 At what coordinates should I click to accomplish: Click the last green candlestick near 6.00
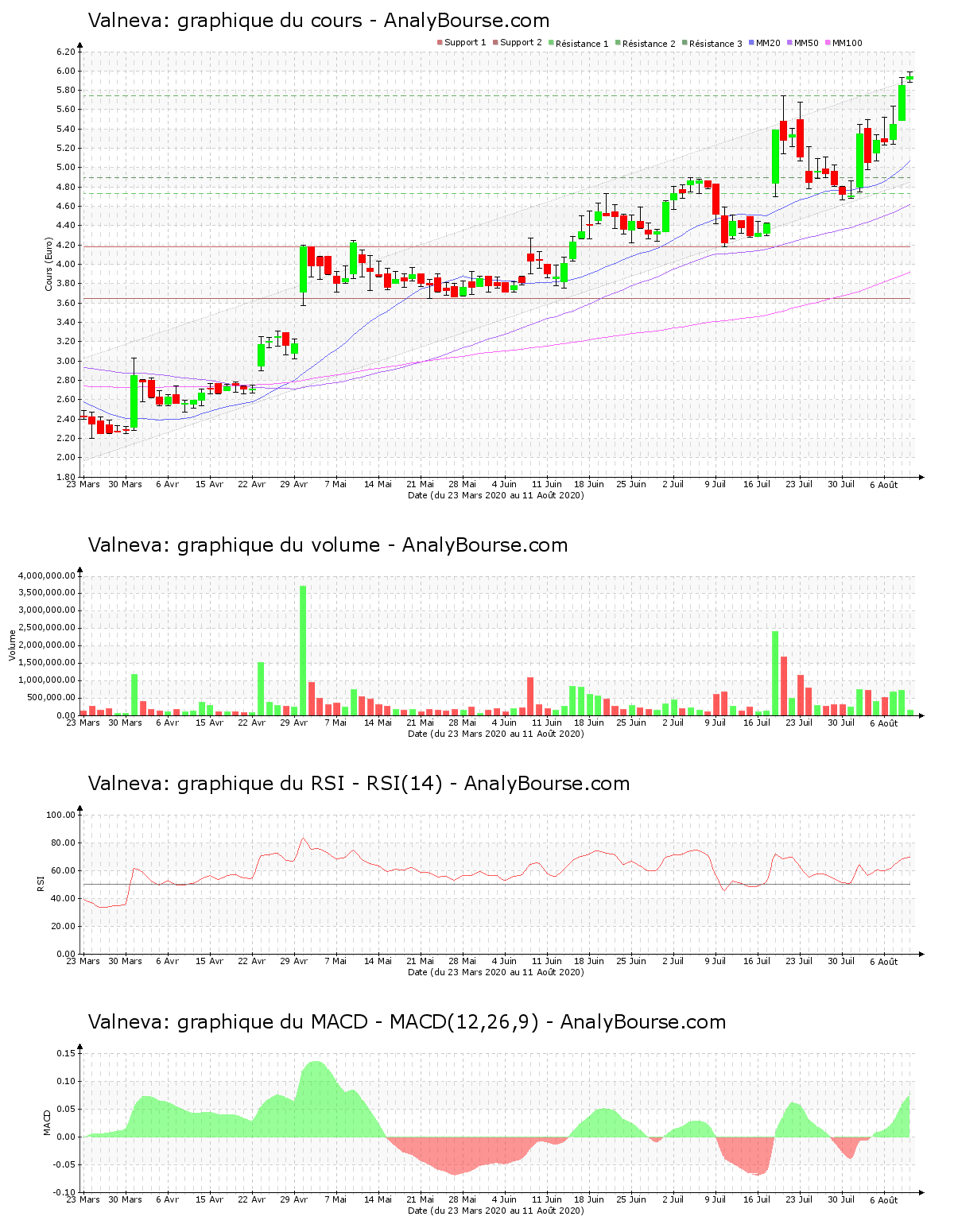point(910,78)
